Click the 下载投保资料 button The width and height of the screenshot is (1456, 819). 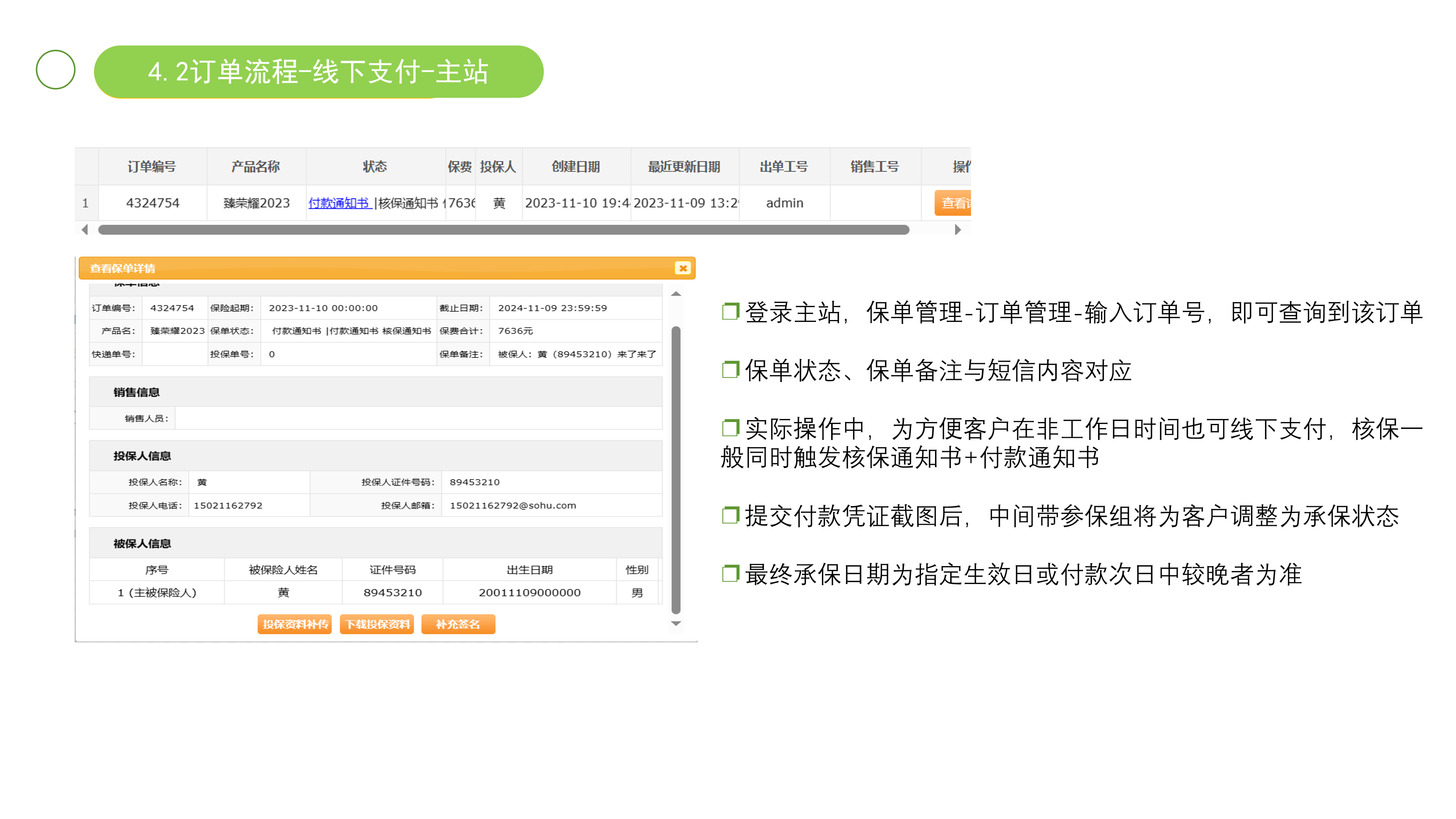tap(377, 624)
